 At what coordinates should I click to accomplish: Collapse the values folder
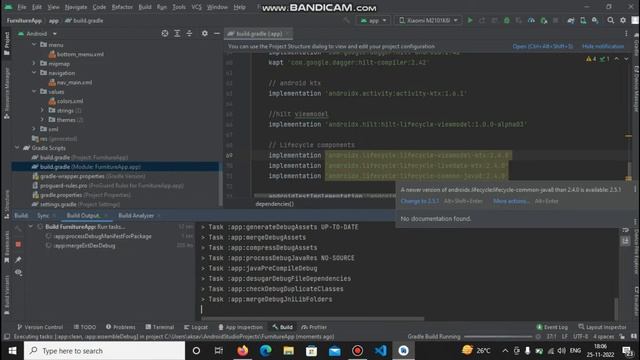34,91
